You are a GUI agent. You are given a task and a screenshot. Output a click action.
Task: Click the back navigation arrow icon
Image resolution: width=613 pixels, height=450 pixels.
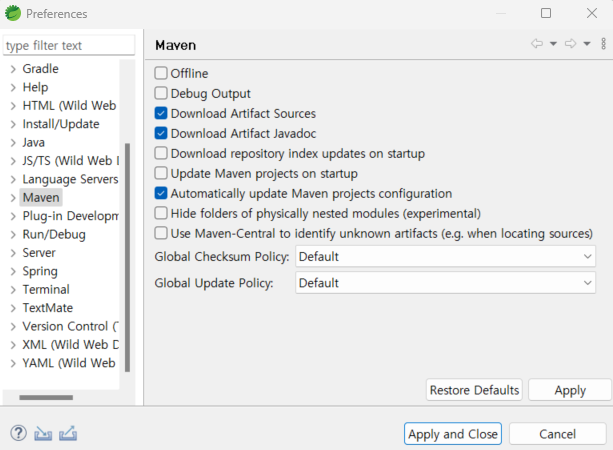[x=537, y=43]
